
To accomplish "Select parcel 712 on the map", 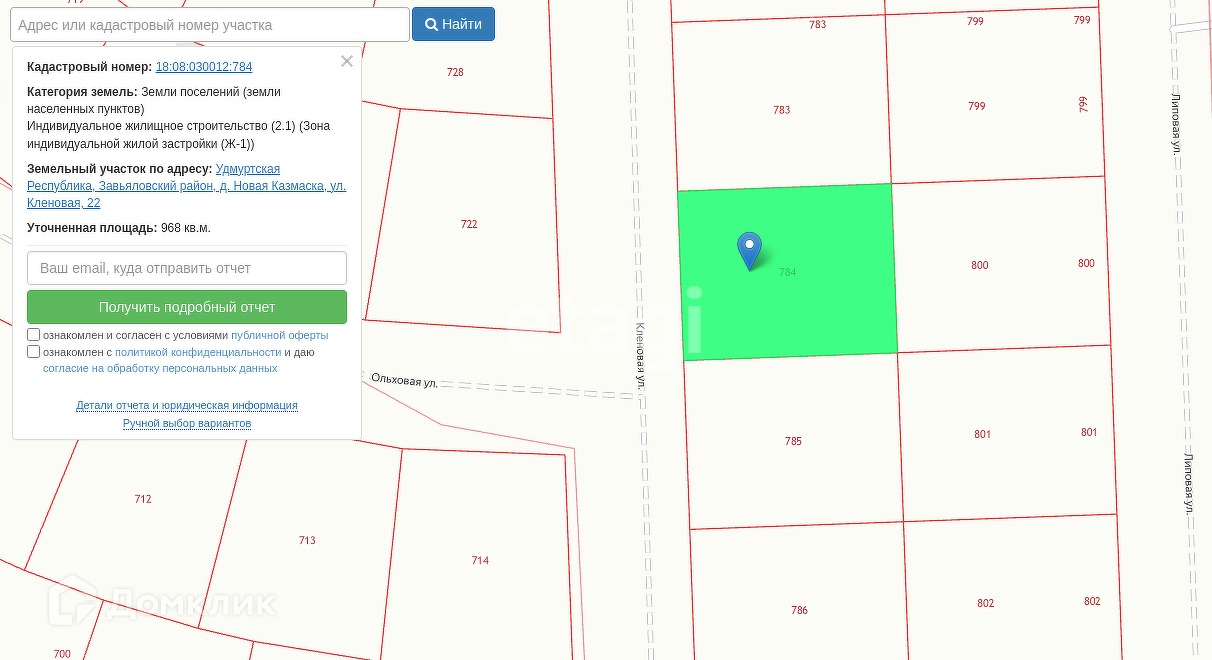I will coord(143,499).
